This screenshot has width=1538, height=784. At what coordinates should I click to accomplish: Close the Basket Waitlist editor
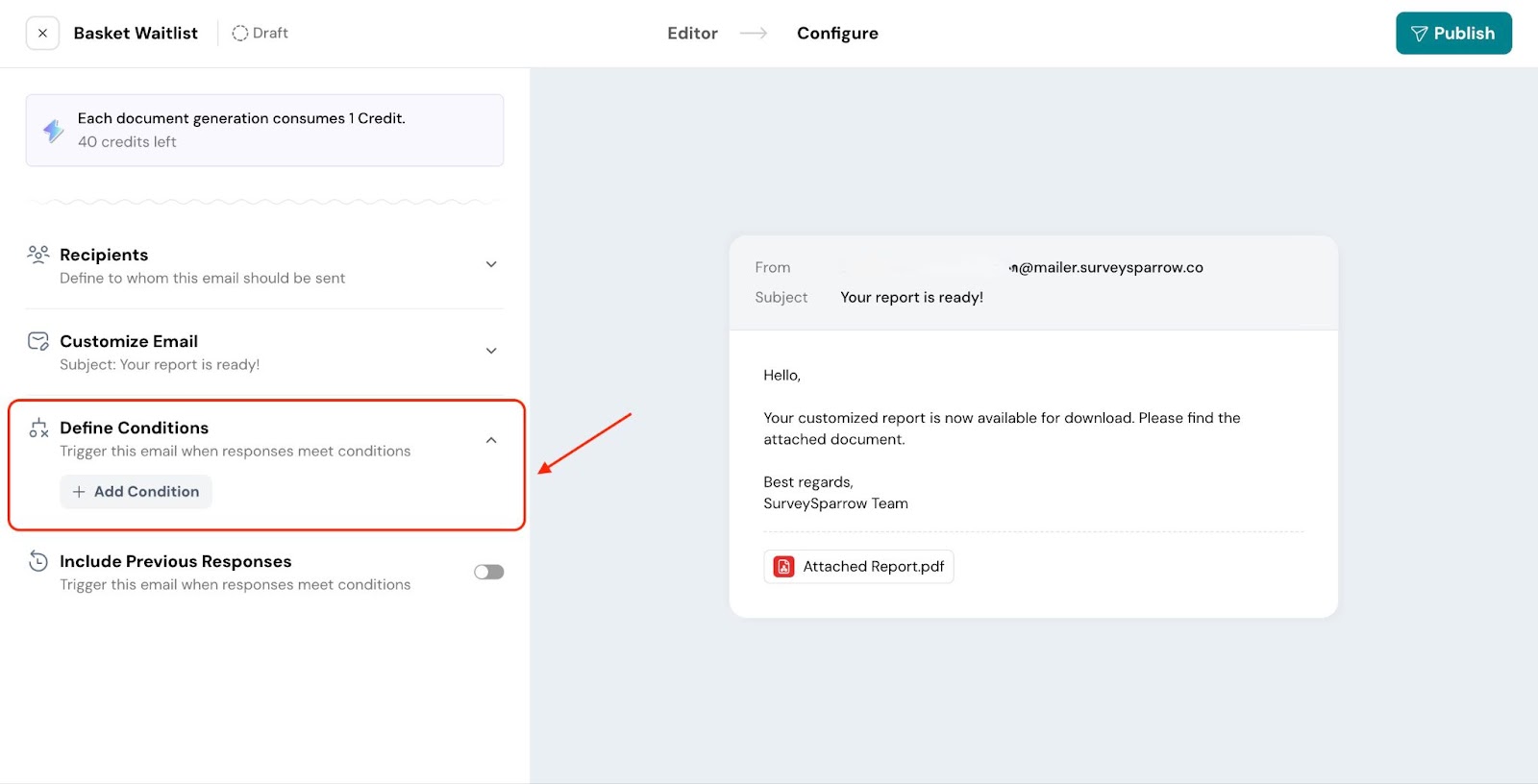(x=42, y=33)
